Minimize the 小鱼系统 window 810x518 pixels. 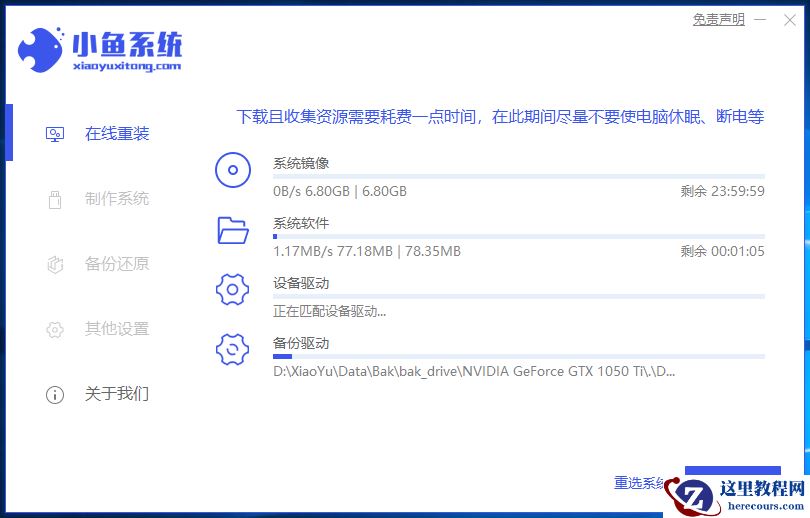pos(760,20)
